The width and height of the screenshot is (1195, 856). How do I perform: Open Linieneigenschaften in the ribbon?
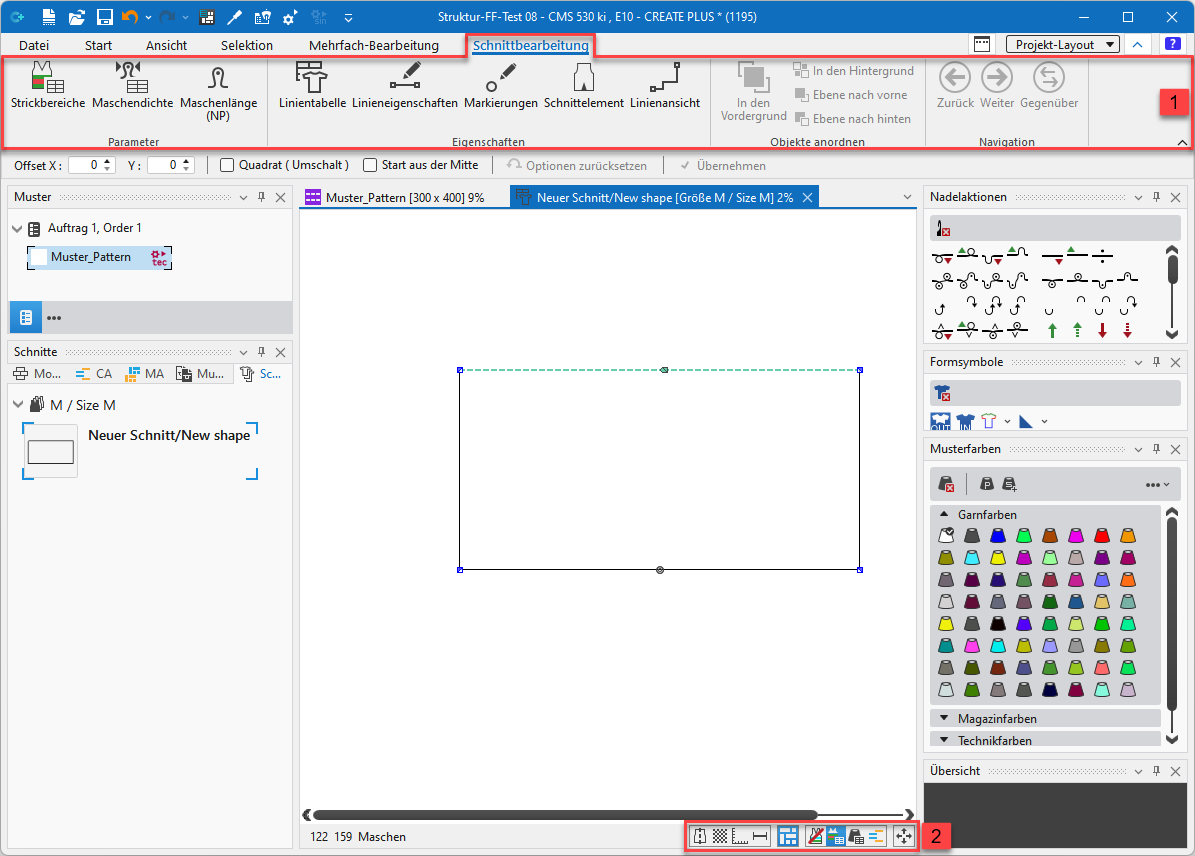pyautogui.click(x=405, y=83)
